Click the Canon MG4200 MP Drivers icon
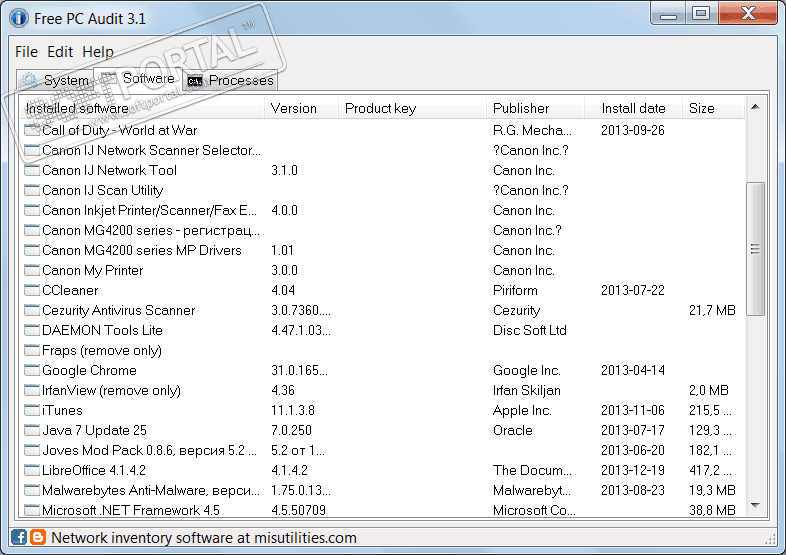 [x=32, y=250]
